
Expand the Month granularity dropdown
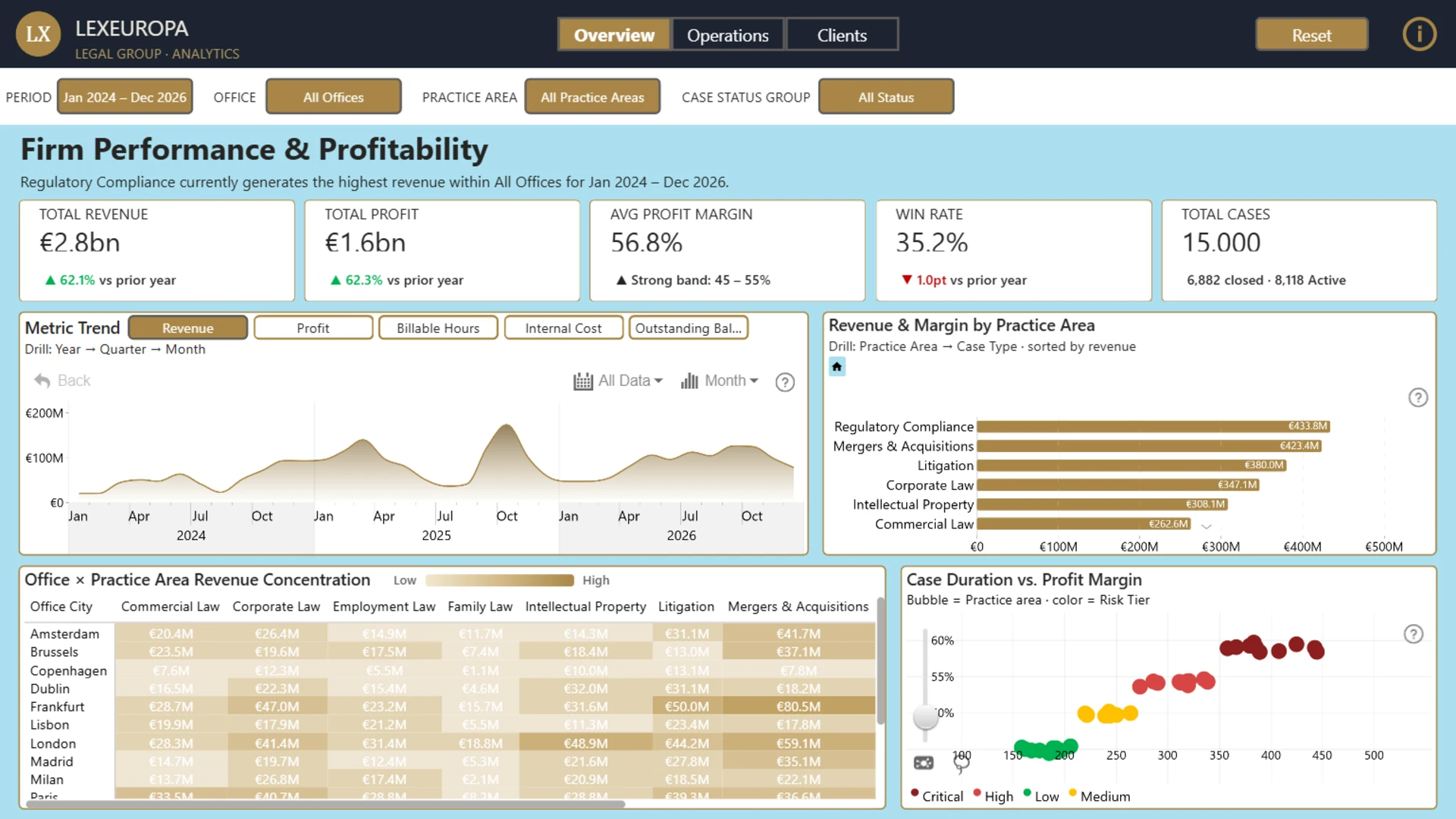731,381
